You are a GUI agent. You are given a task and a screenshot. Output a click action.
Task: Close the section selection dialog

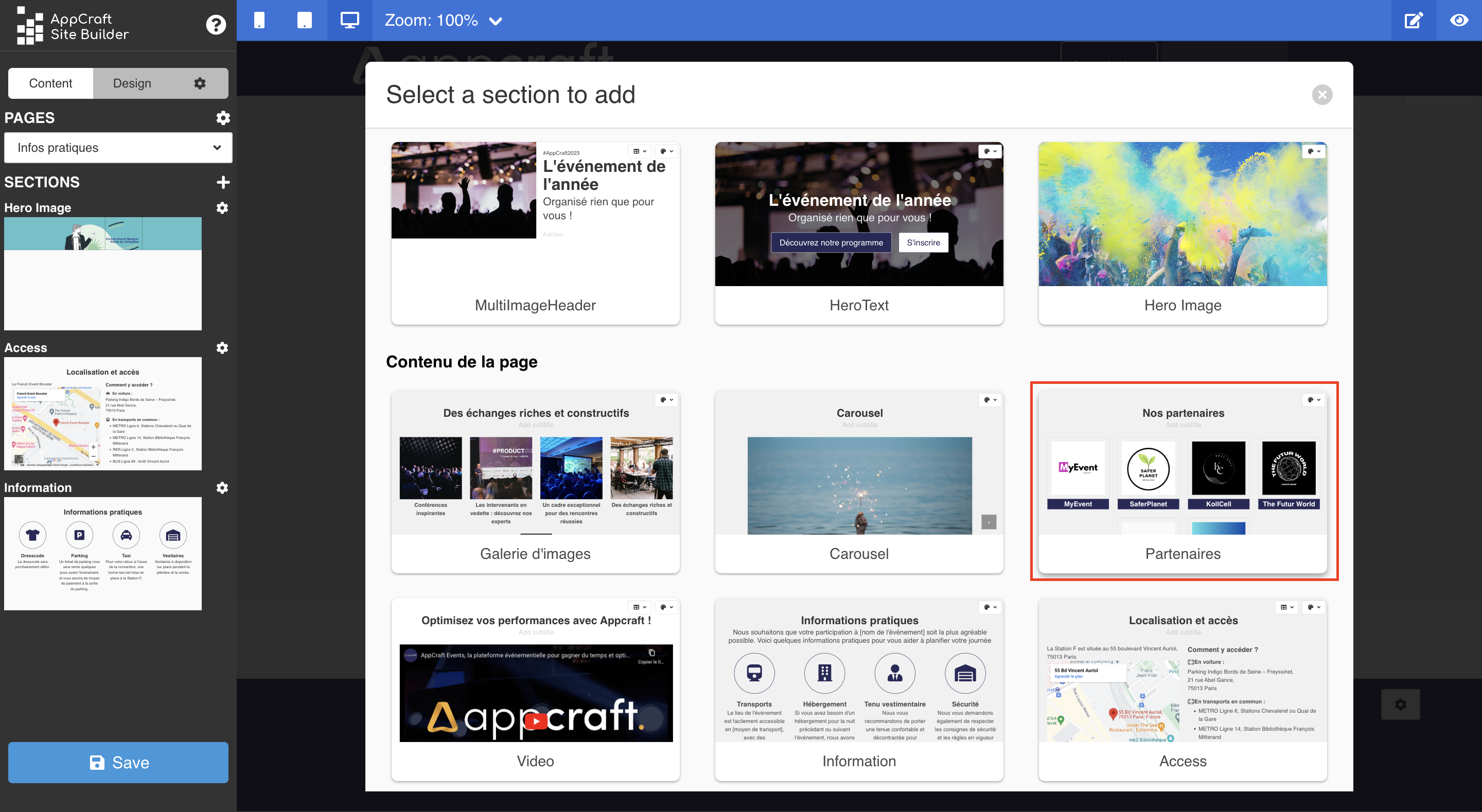coord(1322,95)
